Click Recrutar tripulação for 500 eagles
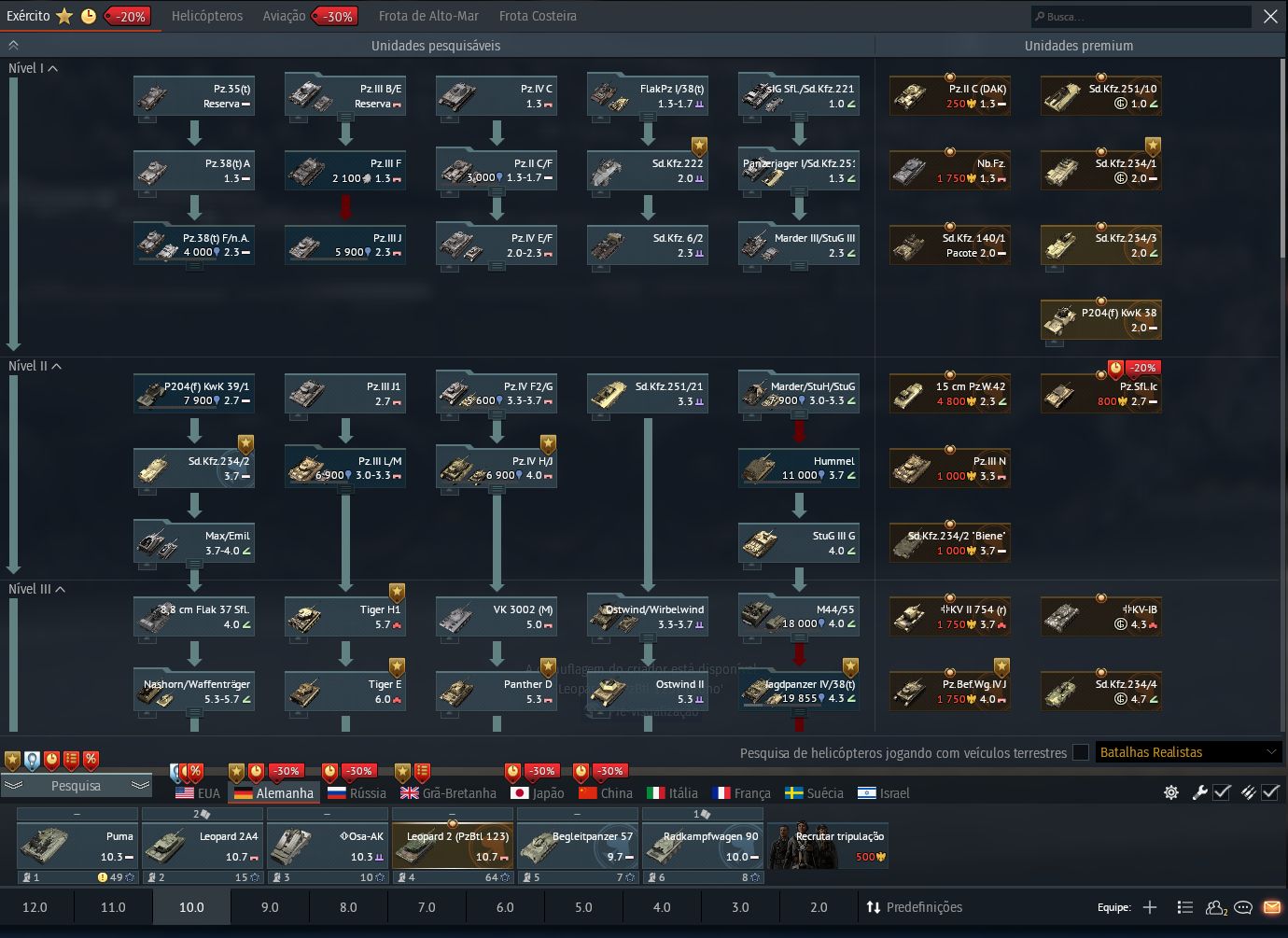This screenshot has width=1288, height=938. pos(828,845)
